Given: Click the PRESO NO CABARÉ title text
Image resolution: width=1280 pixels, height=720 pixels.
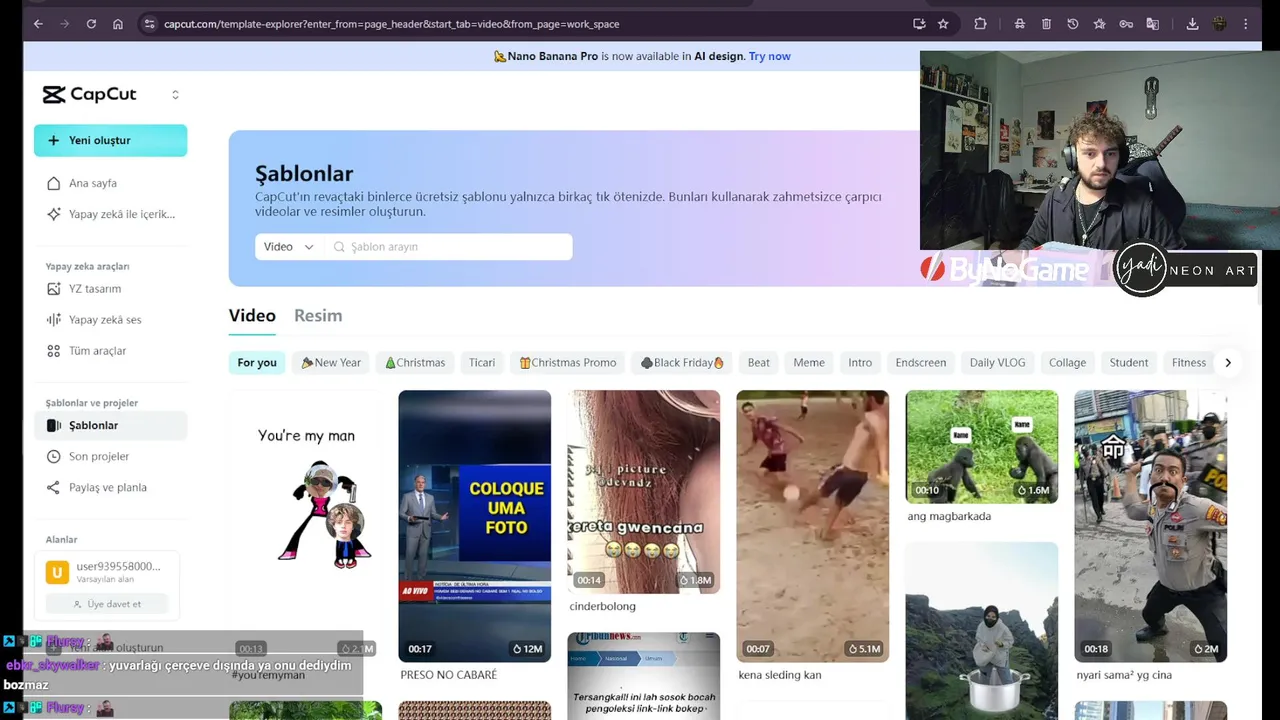Looking at the screenshot, I should click(448, 675).
